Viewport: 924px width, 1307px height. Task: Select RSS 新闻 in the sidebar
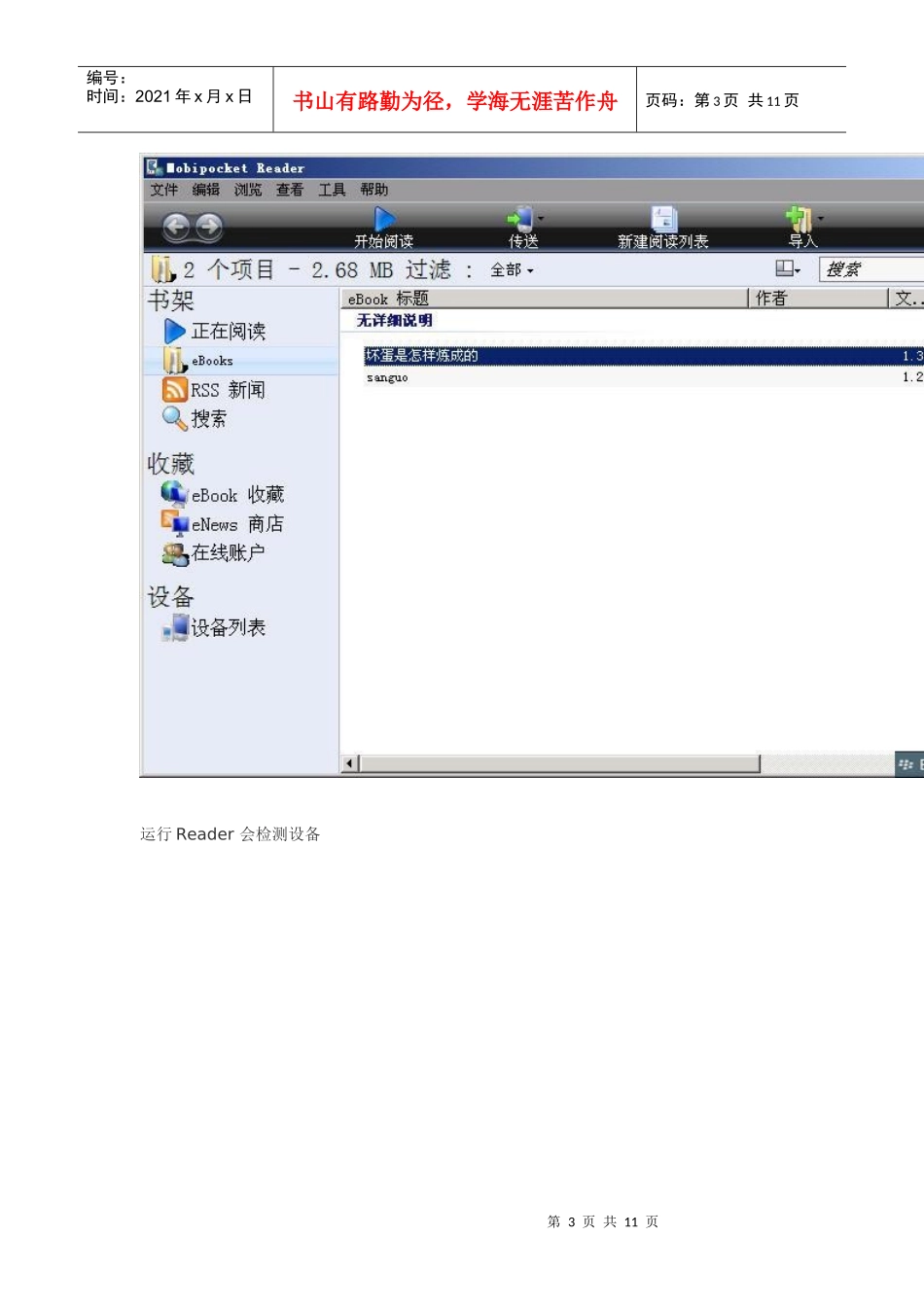(228, 390)
